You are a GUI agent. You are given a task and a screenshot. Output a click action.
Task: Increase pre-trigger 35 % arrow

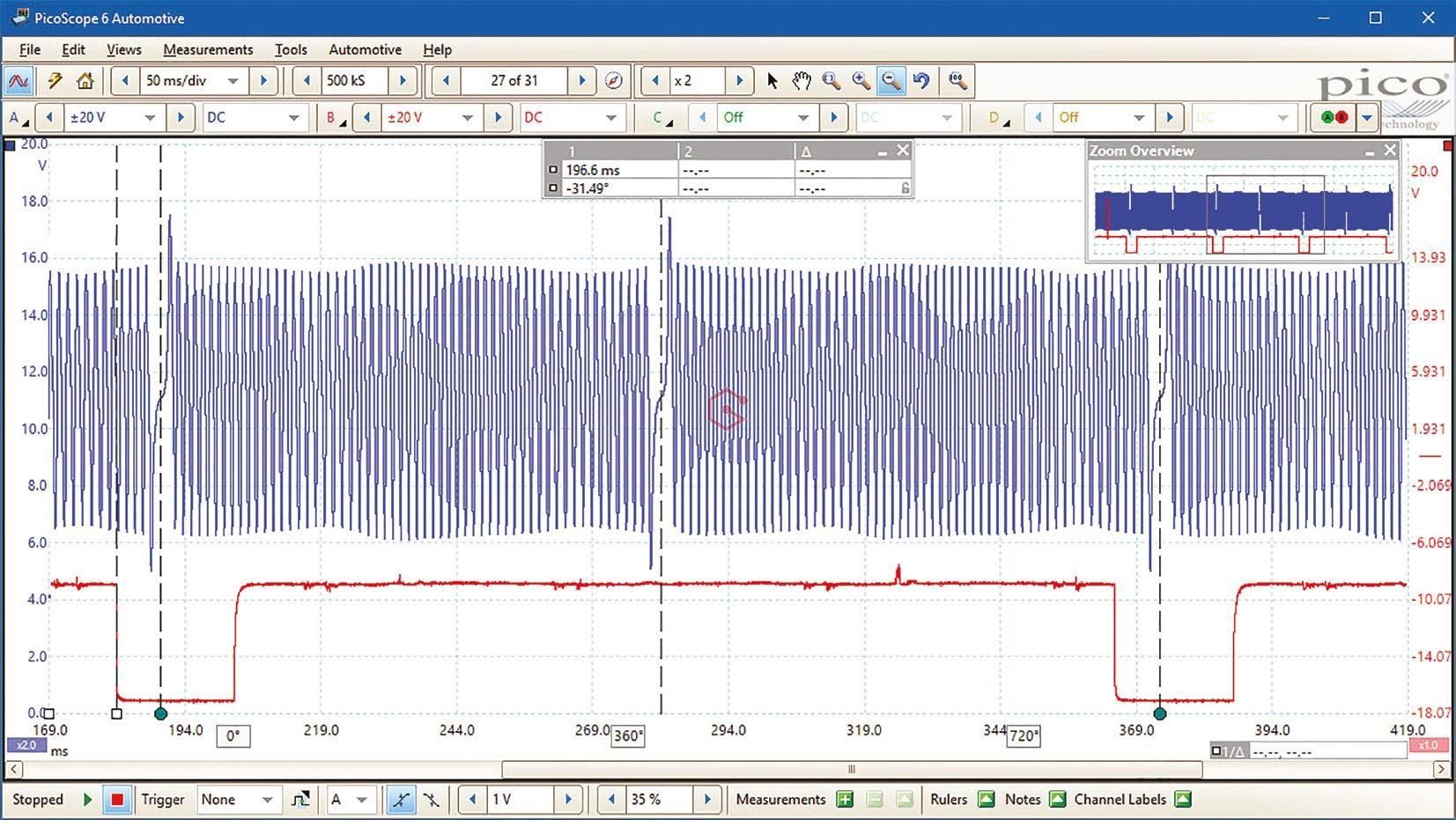click(x=706, y=800)
